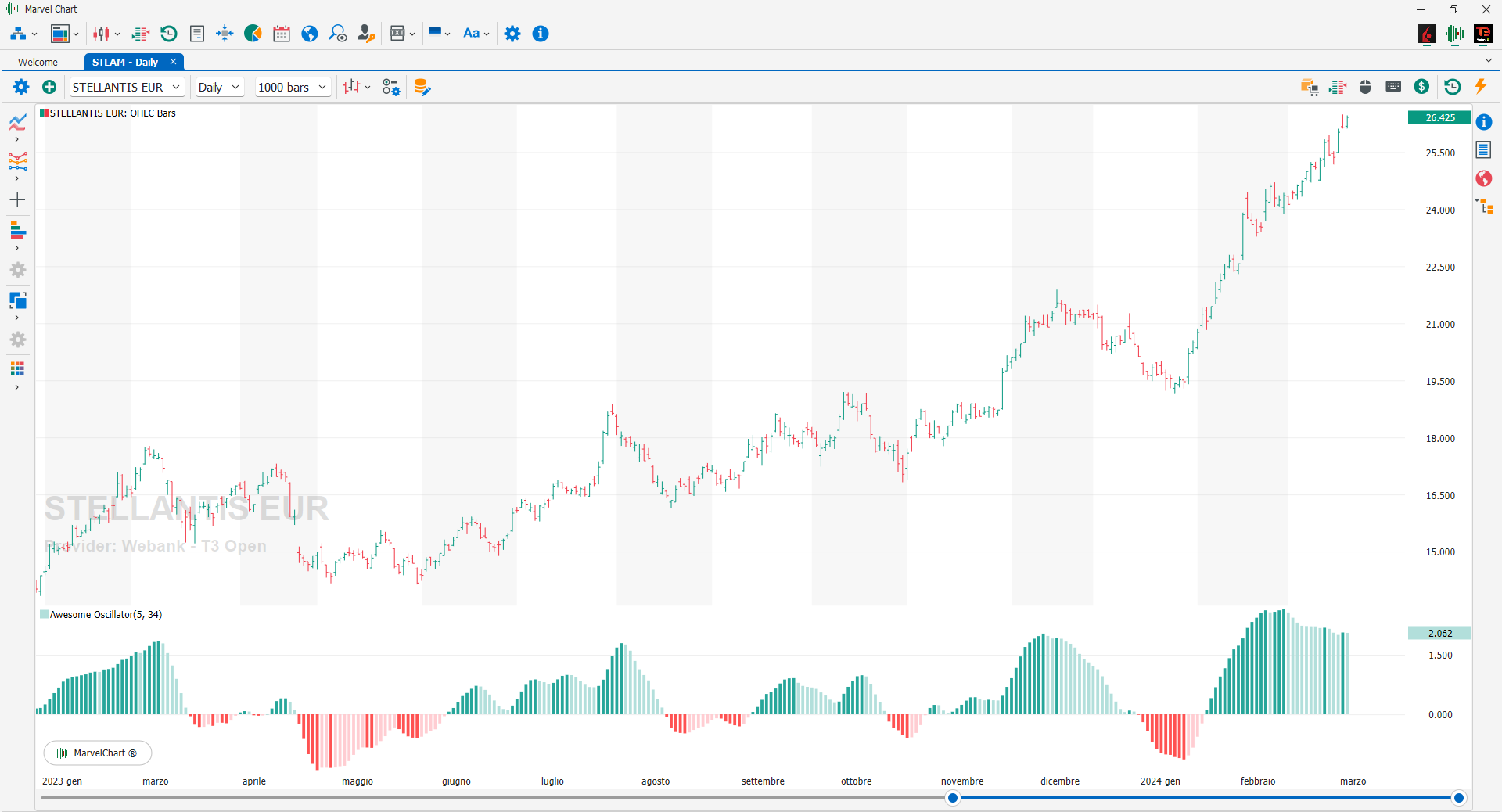Image resolution: width=1502 pixels, height=812 pixels.
Task: Click the green add chart plus icon
Action: (x=49, y=87)
